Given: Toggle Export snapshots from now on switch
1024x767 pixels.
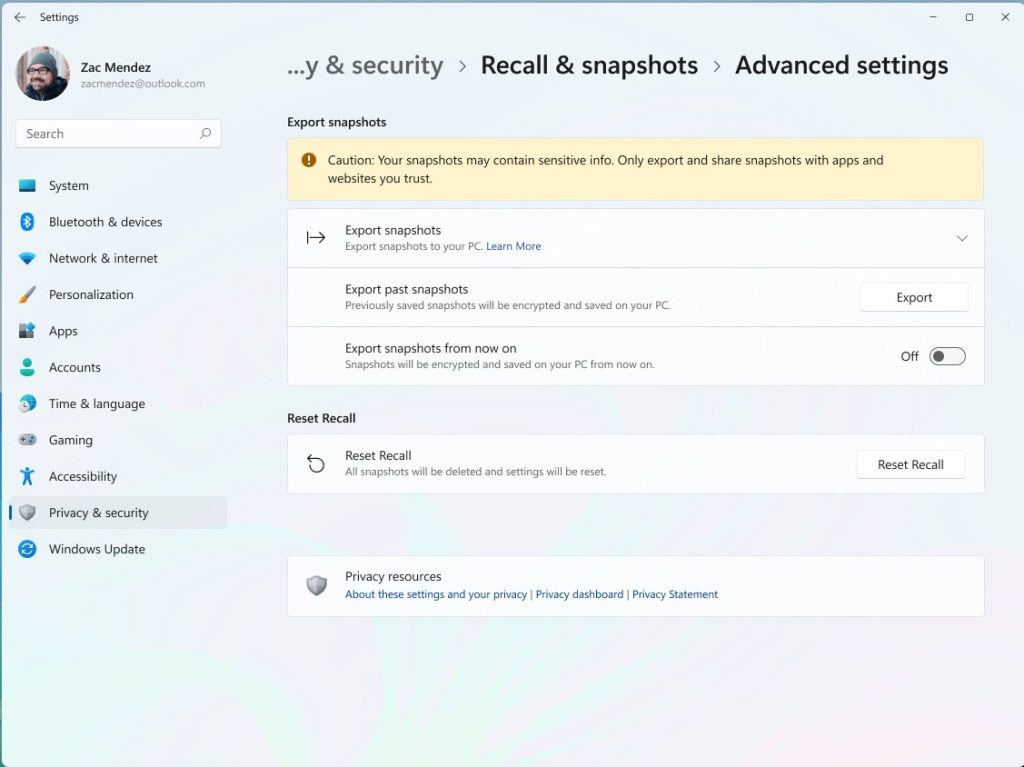Looking at the screenshot, I should [x=946, y=357].
